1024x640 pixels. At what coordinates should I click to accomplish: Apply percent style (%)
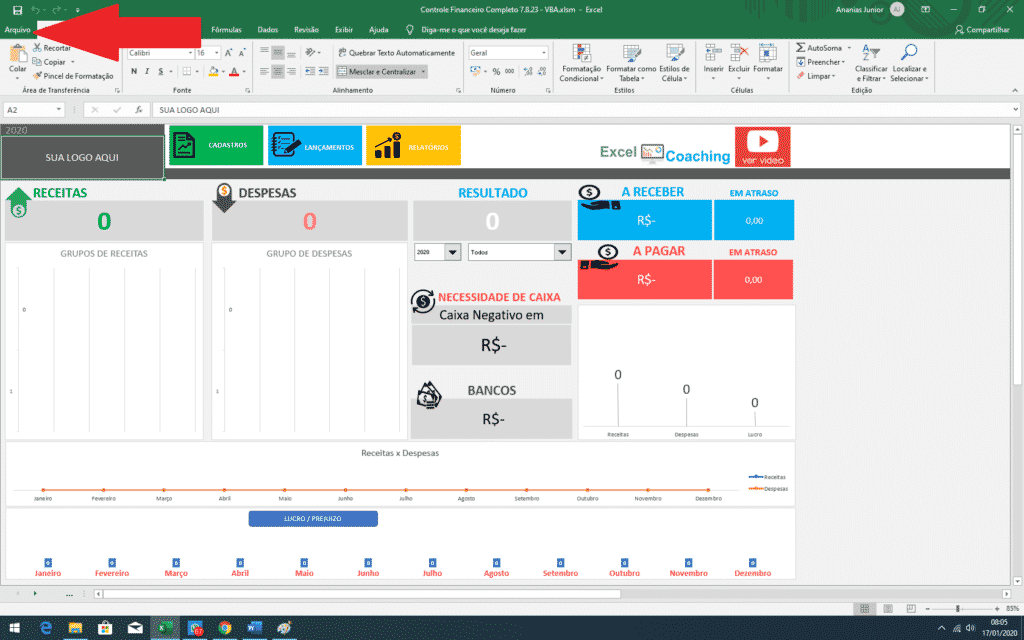[496, 71]
